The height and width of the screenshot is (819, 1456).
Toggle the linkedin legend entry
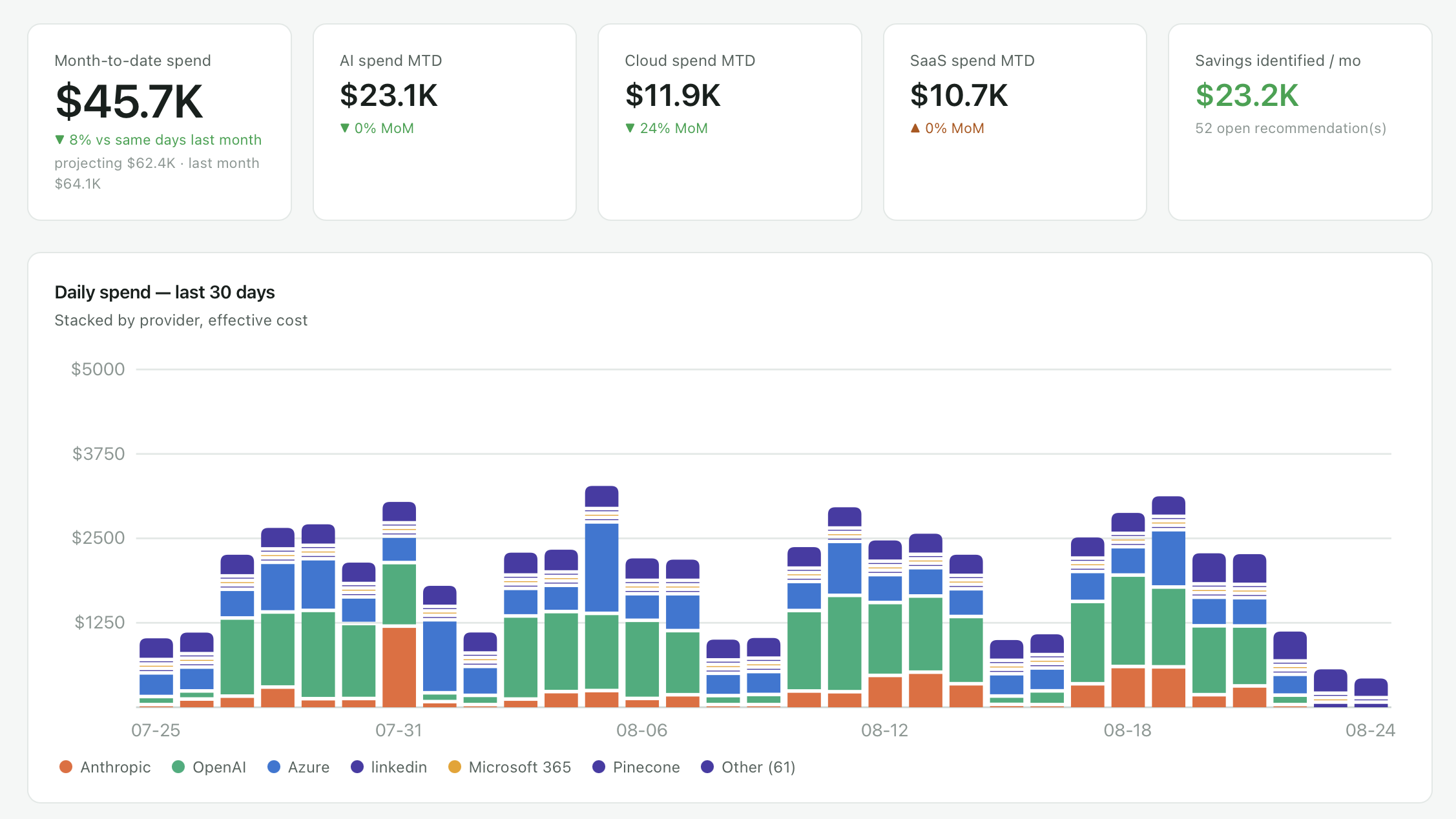[389, 767]
